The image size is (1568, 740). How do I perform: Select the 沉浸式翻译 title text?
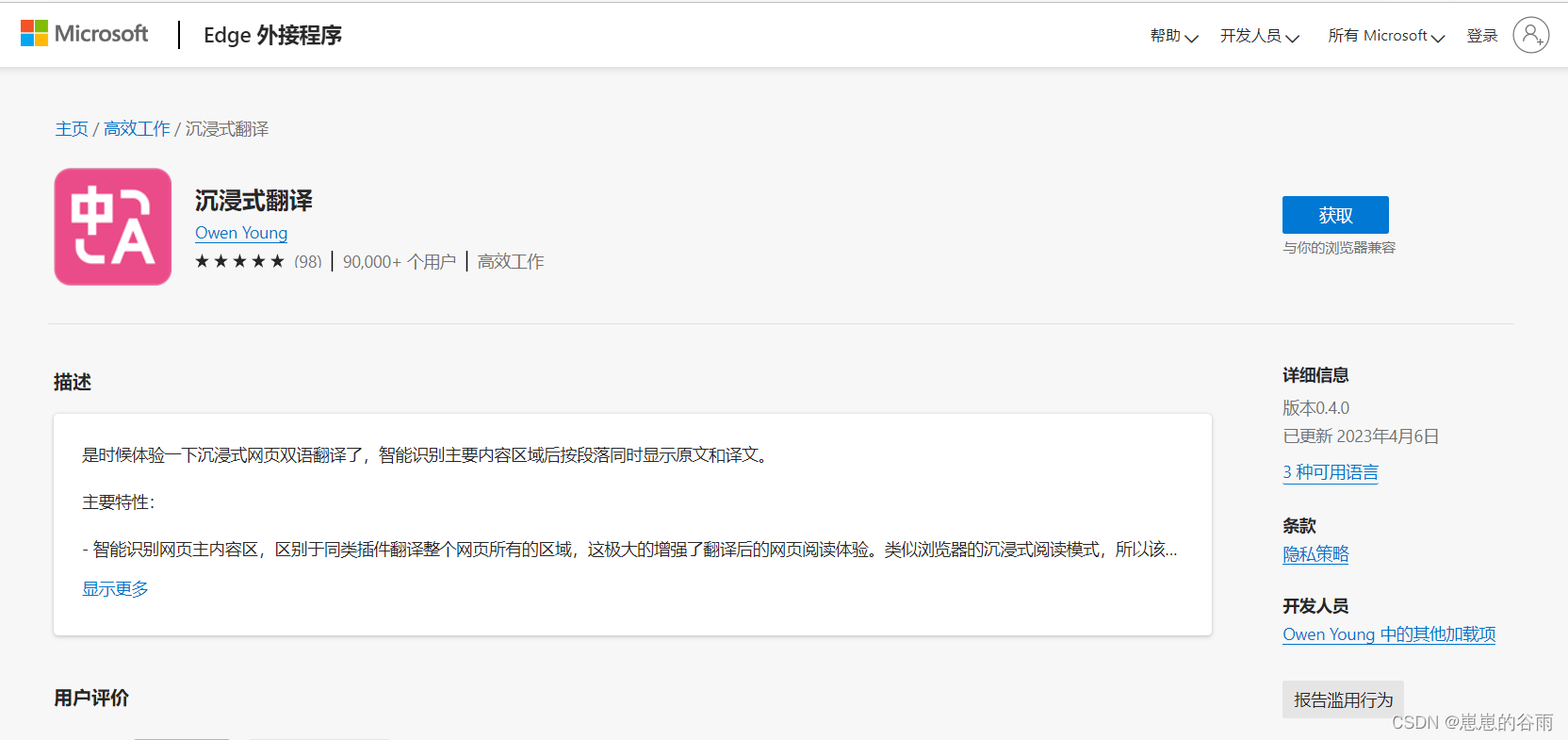[x=253, y=201]
